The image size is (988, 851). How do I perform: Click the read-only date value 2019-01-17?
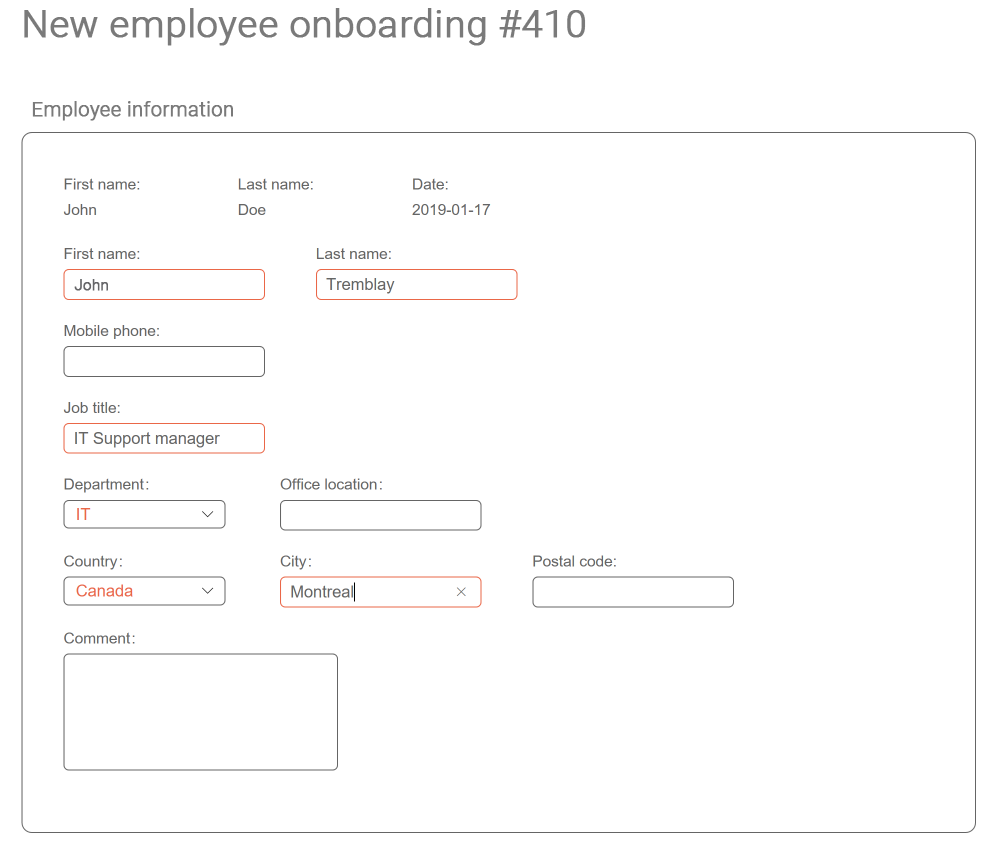tap(451, 210)
